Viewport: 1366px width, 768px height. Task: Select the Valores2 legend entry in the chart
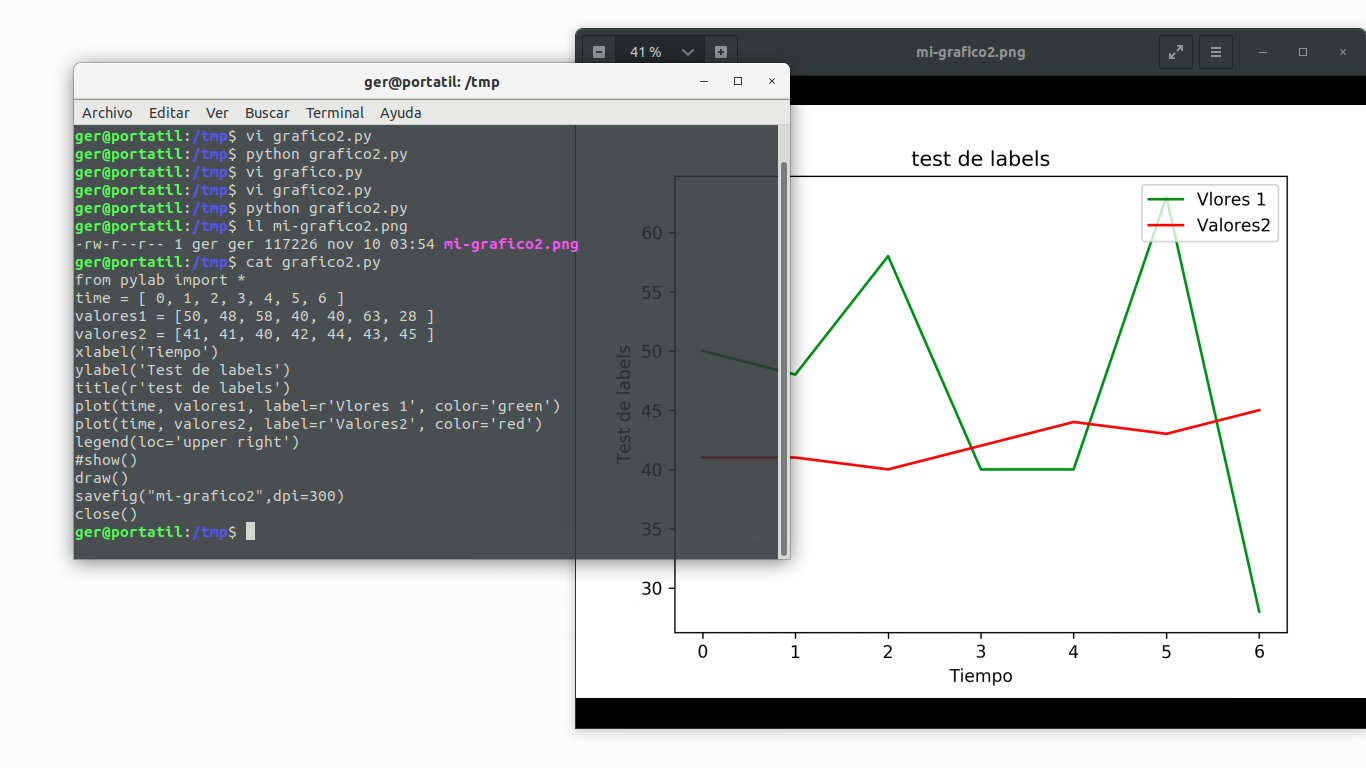1232,225
